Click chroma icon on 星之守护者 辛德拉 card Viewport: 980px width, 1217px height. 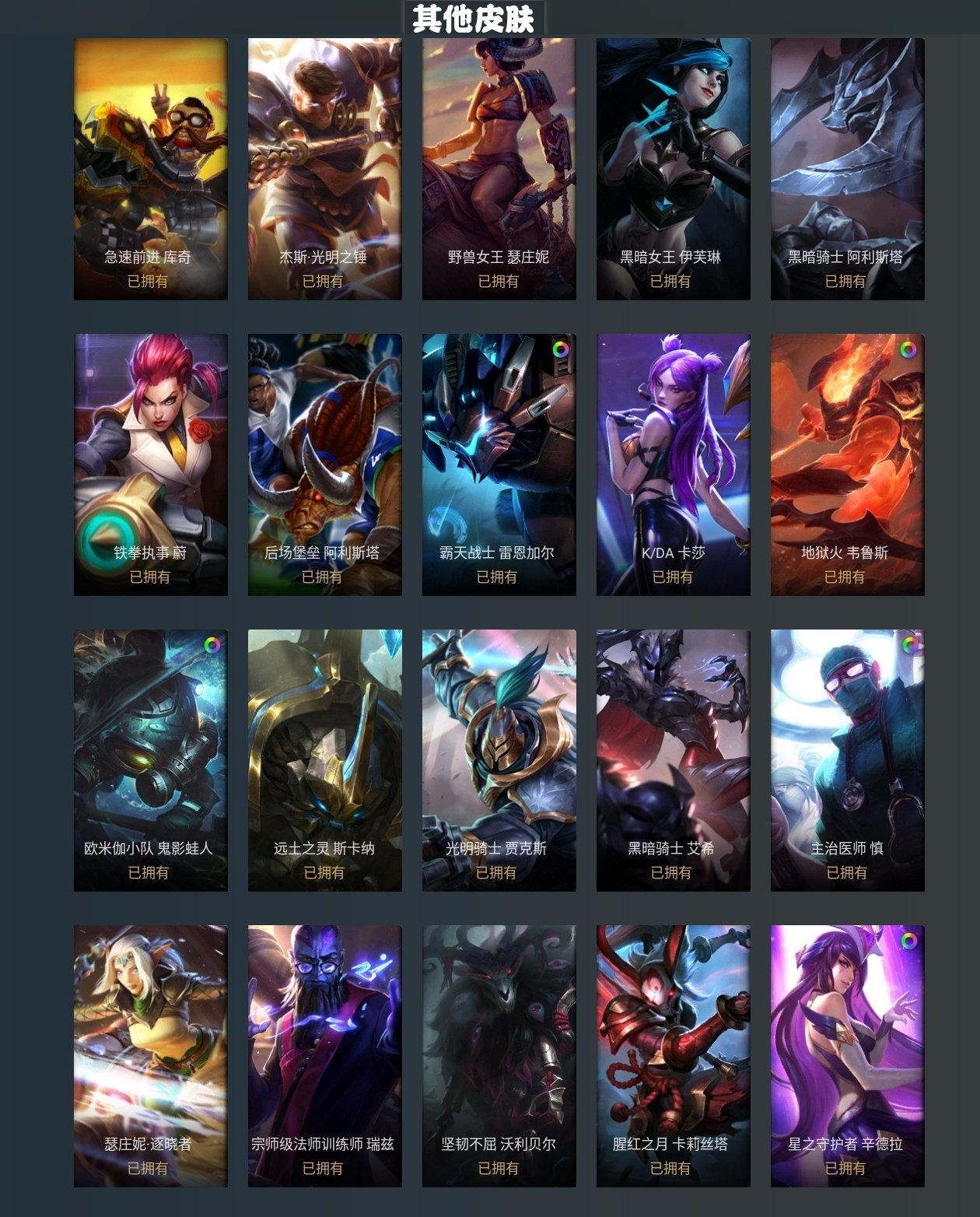tap(908, 941)
